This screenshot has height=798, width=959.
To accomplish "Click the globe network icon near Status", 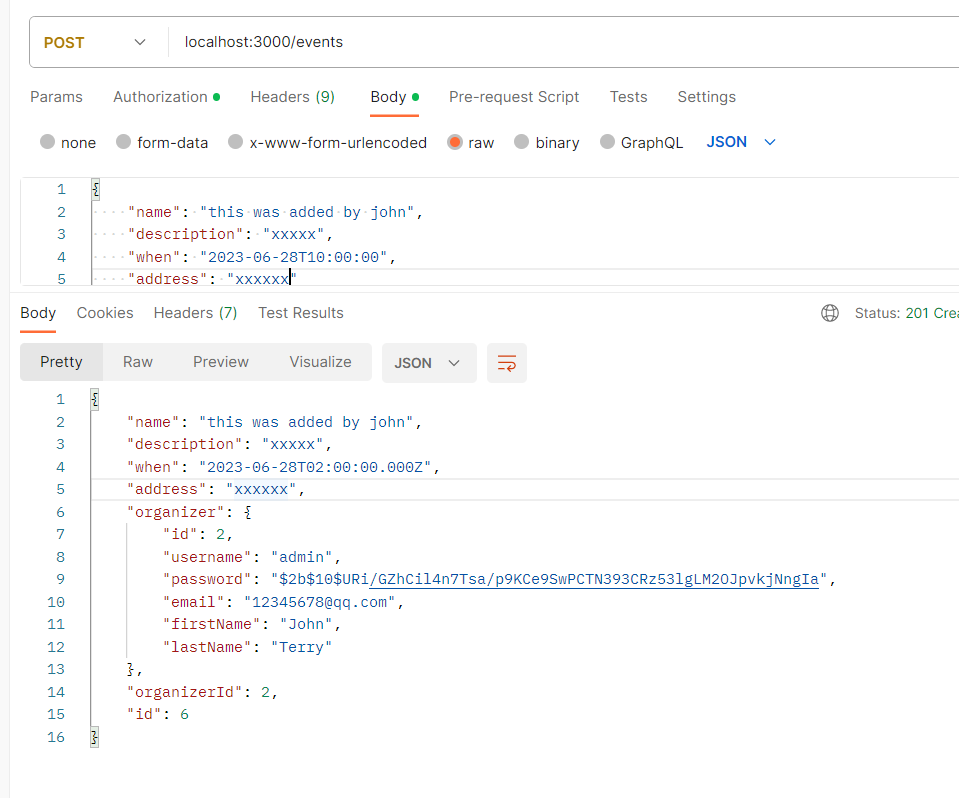I will click(830, 313).
